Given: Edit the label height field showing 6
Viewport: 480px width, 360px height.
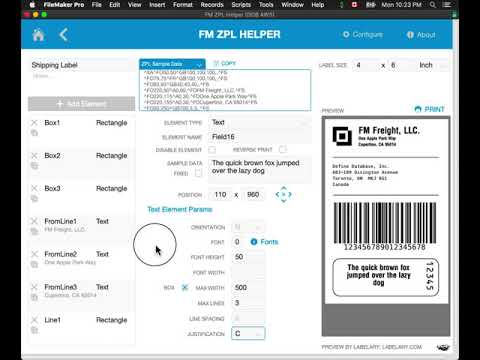Looking at the screenshot, I should 401,65.
